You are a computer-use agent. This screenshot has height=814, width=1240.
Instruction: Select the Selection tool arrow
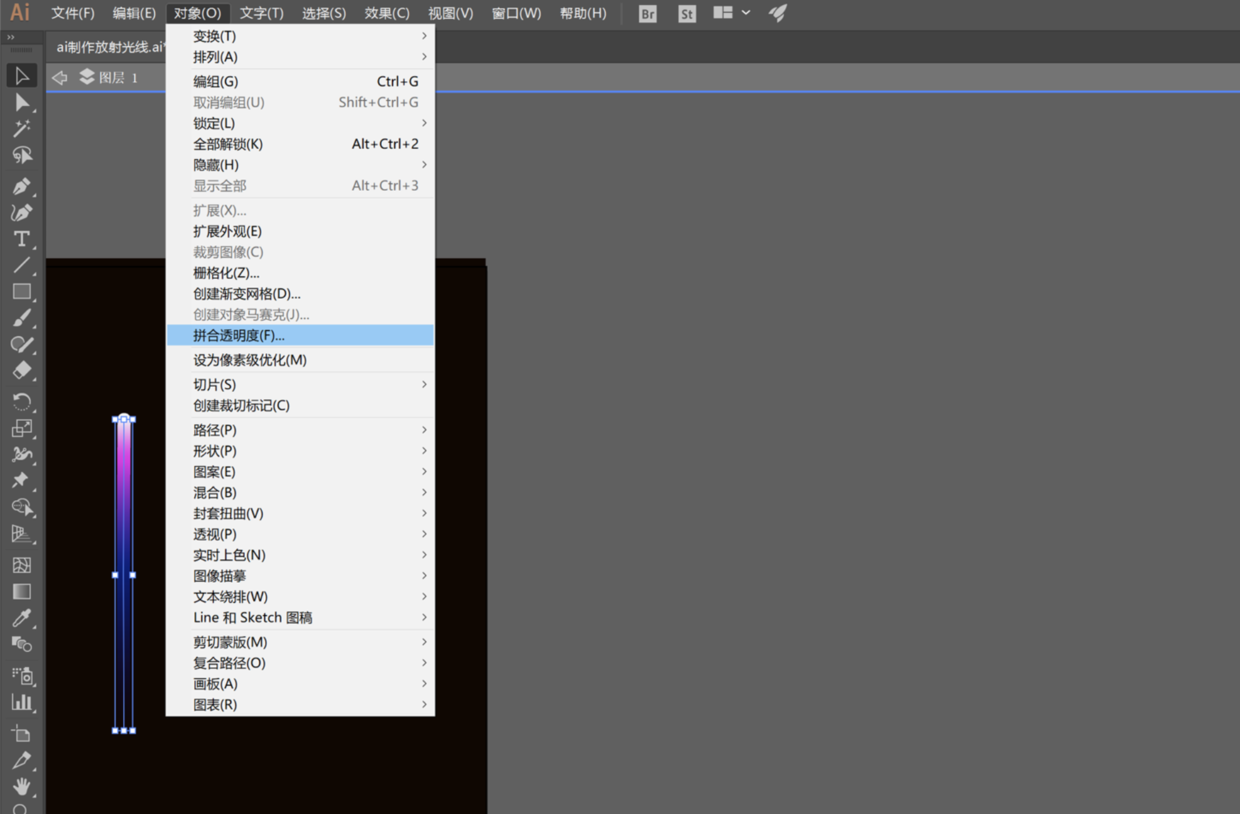pyautogui.click(x=22, y=76)
